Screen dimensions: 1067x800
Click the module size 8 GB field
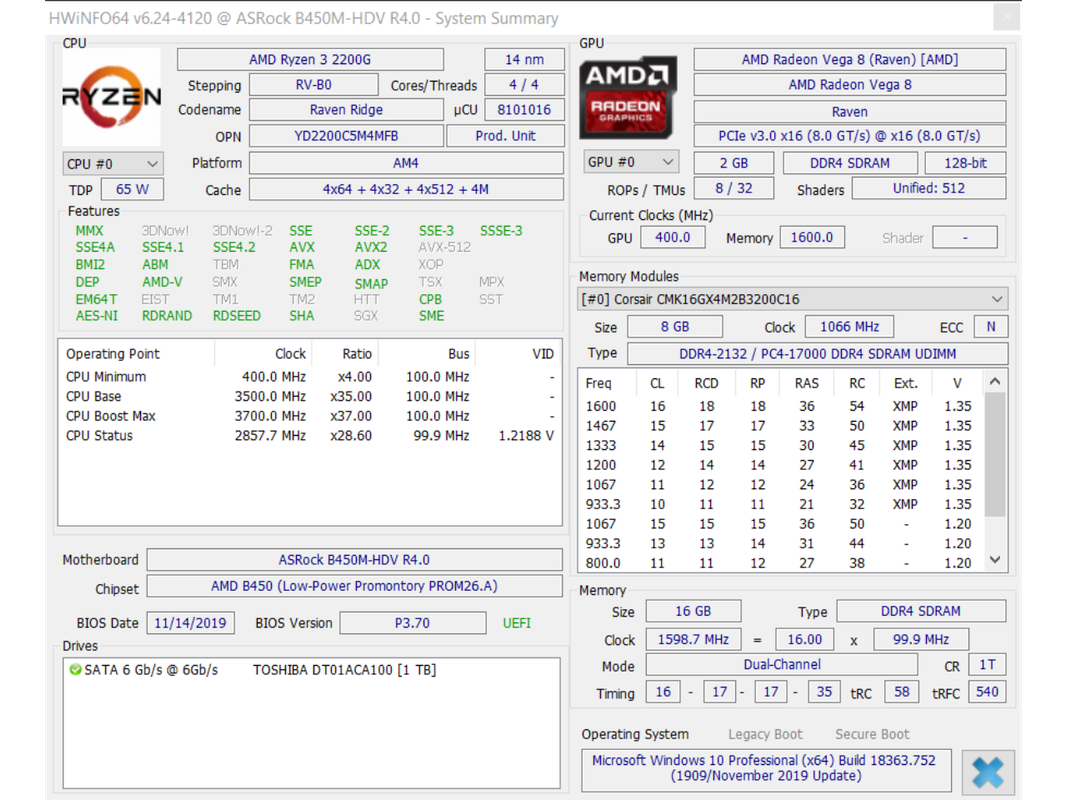coord(675,327)
